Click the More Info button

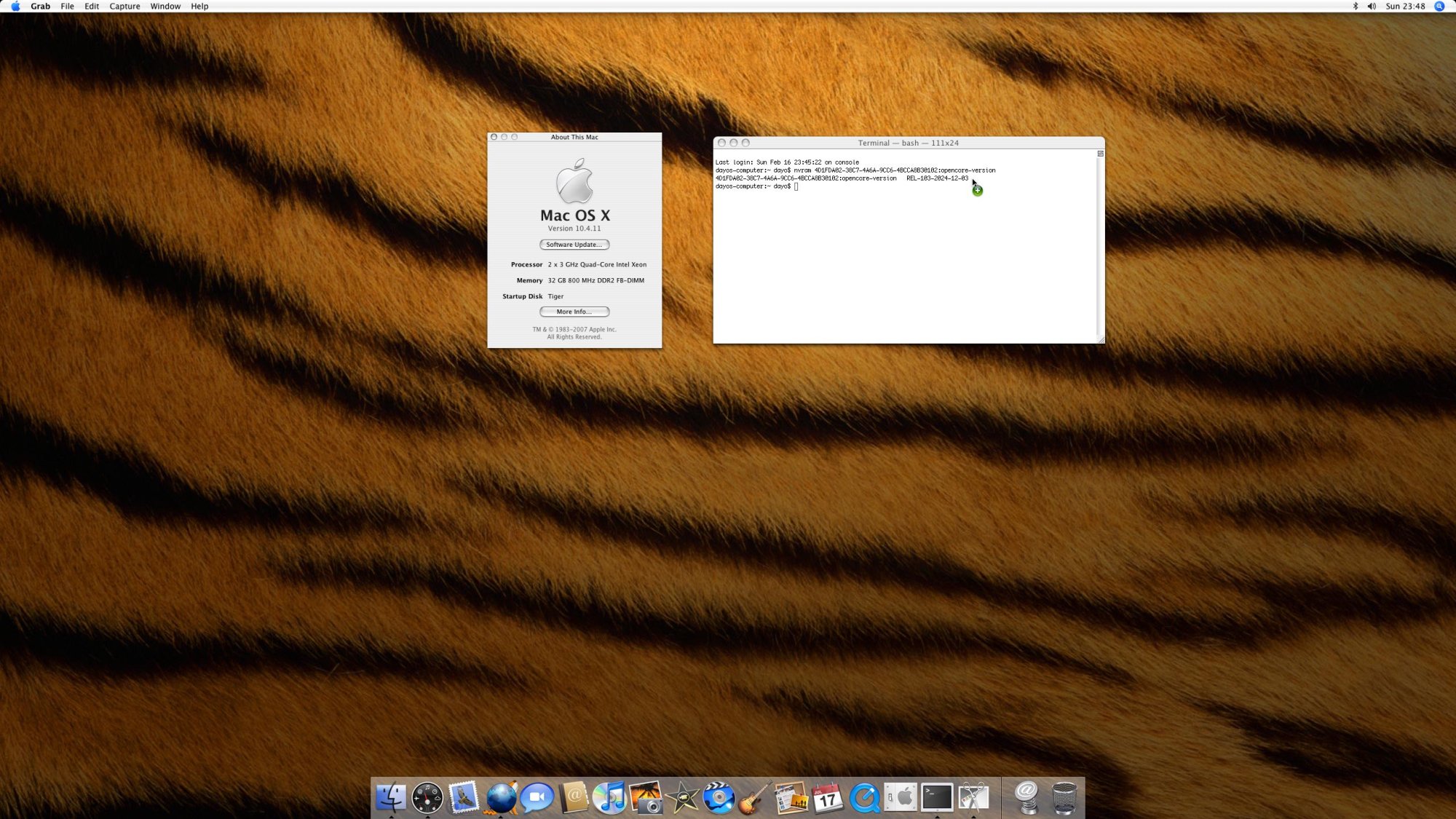click(574, 312)
